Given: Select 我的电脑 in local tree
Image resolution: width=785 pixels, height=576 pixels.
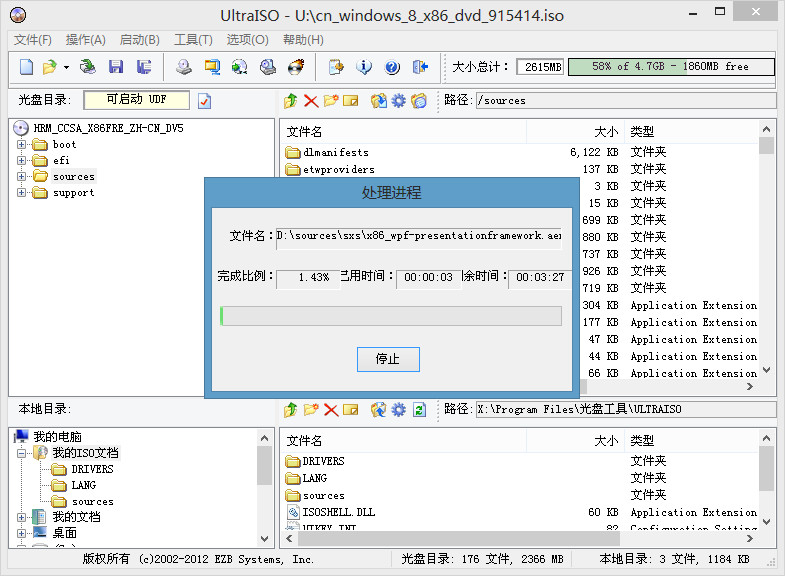Looking at the screenshot, I should (x=57, y=437).
